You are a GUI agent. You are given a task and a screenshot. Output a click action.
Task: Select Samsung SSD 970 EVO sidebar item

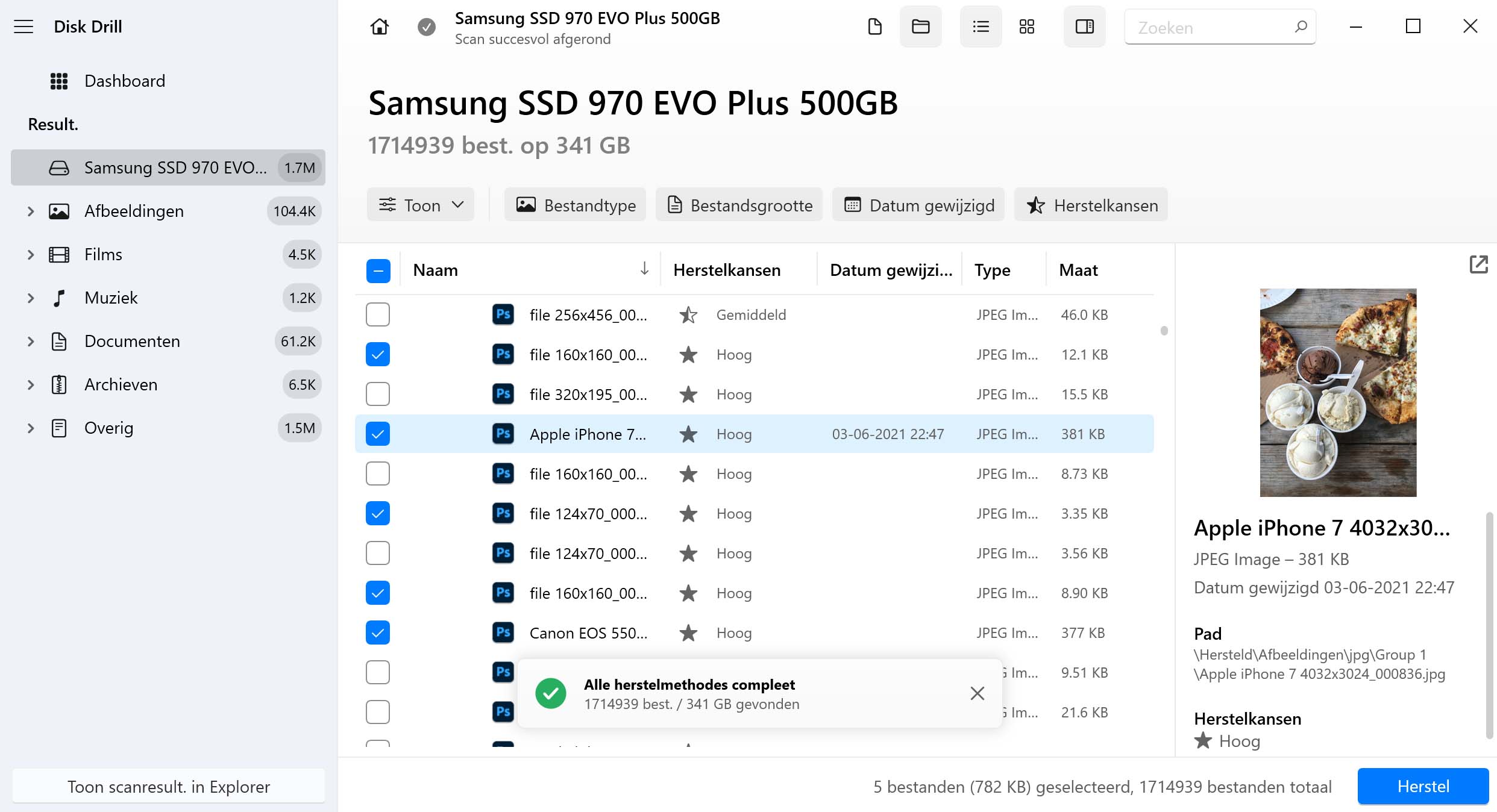tap(168, 167)
